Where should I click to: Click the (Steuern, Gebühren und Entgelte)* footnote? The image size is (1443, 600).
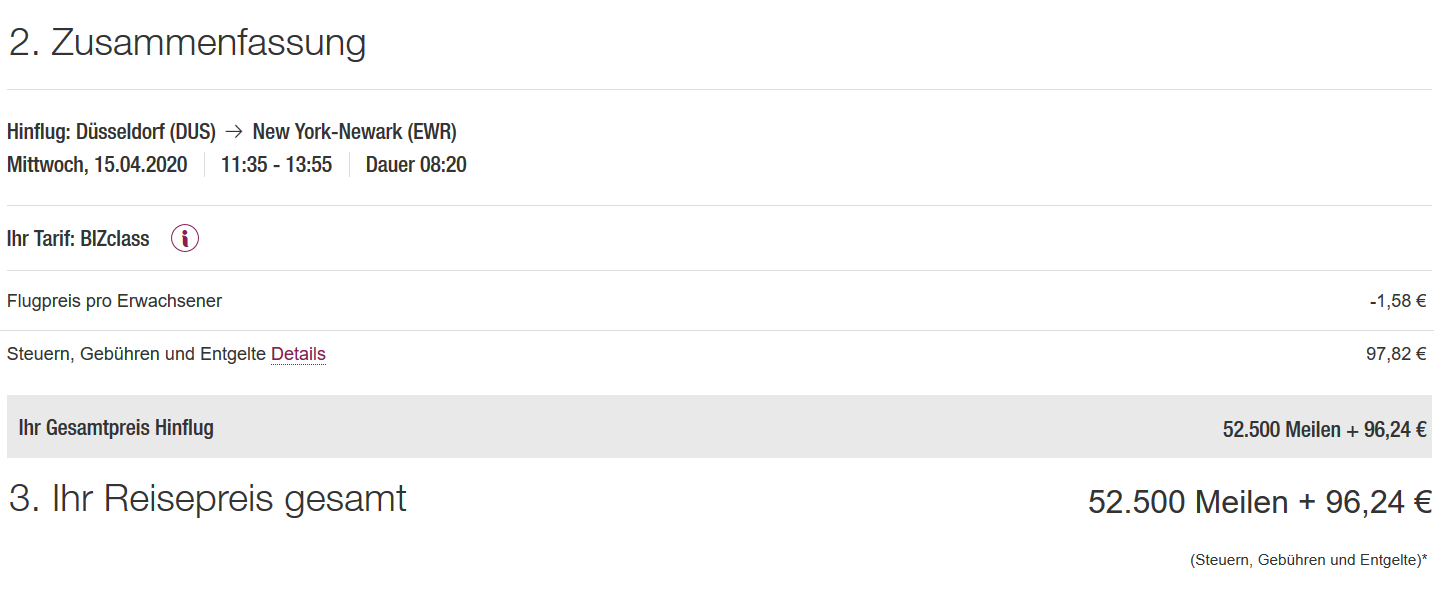[x=1308, y=560]
